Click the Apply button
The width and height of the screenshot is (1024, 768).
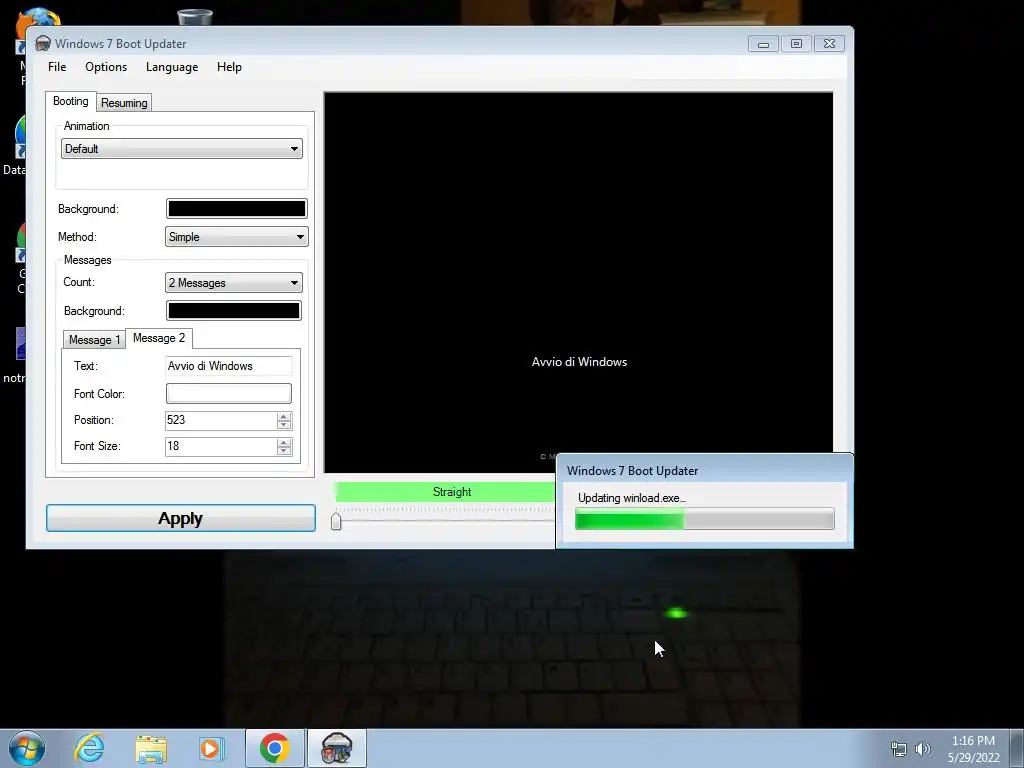[181, 518]
